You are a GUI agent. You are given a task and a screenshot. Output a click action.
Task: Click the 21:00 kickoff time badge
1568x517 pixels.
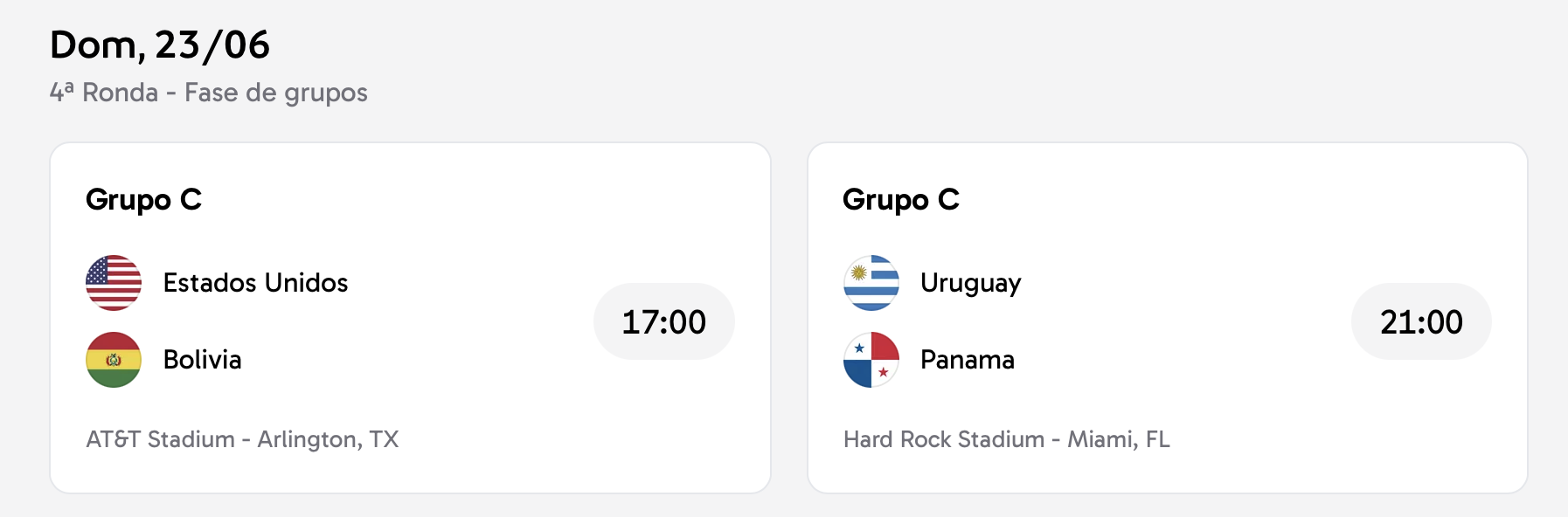1421,321
